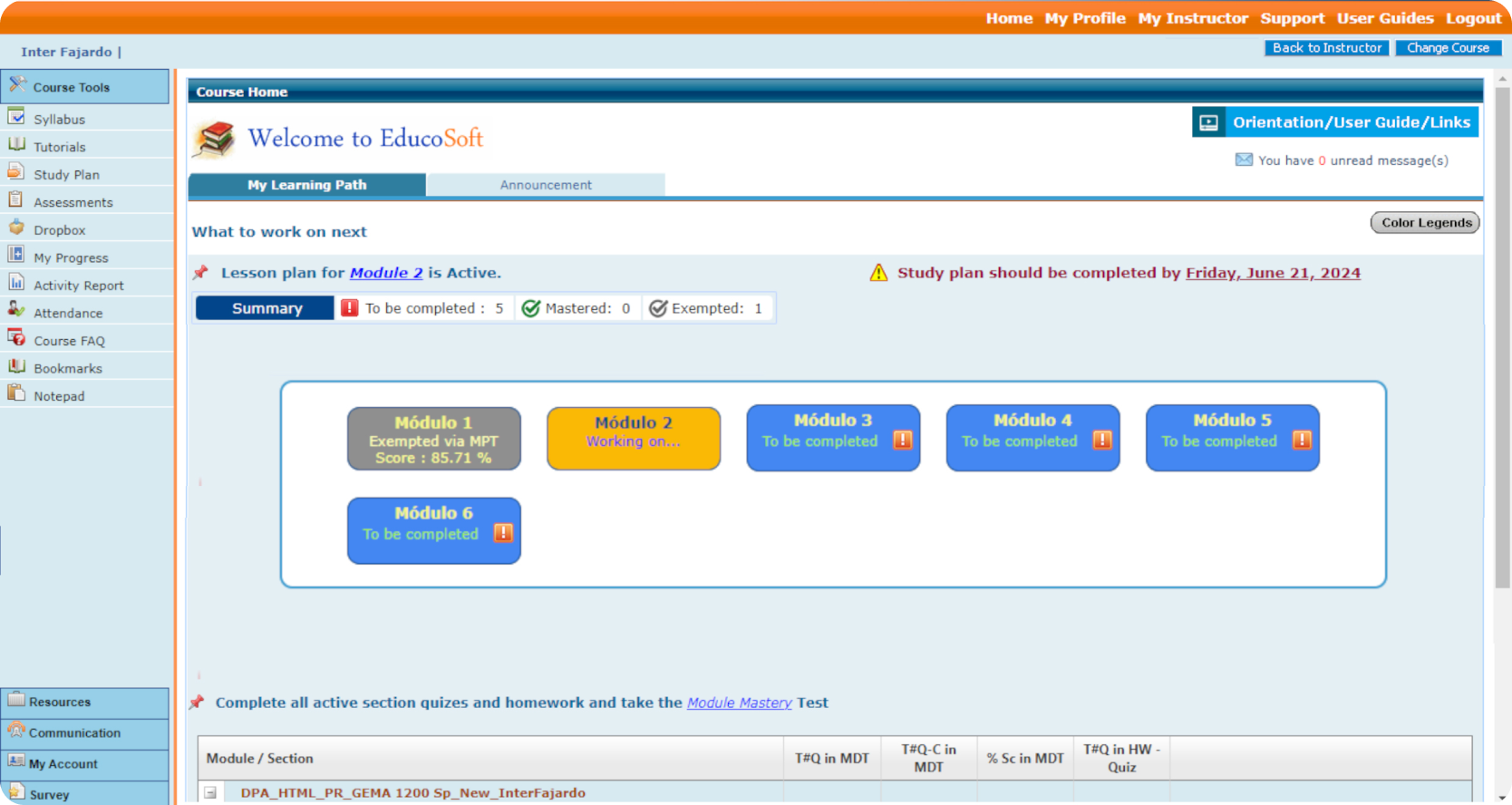Switch to My Learning Path tab
The height and width of the screenshot is (805, 1512).
(x=307, y=185)
